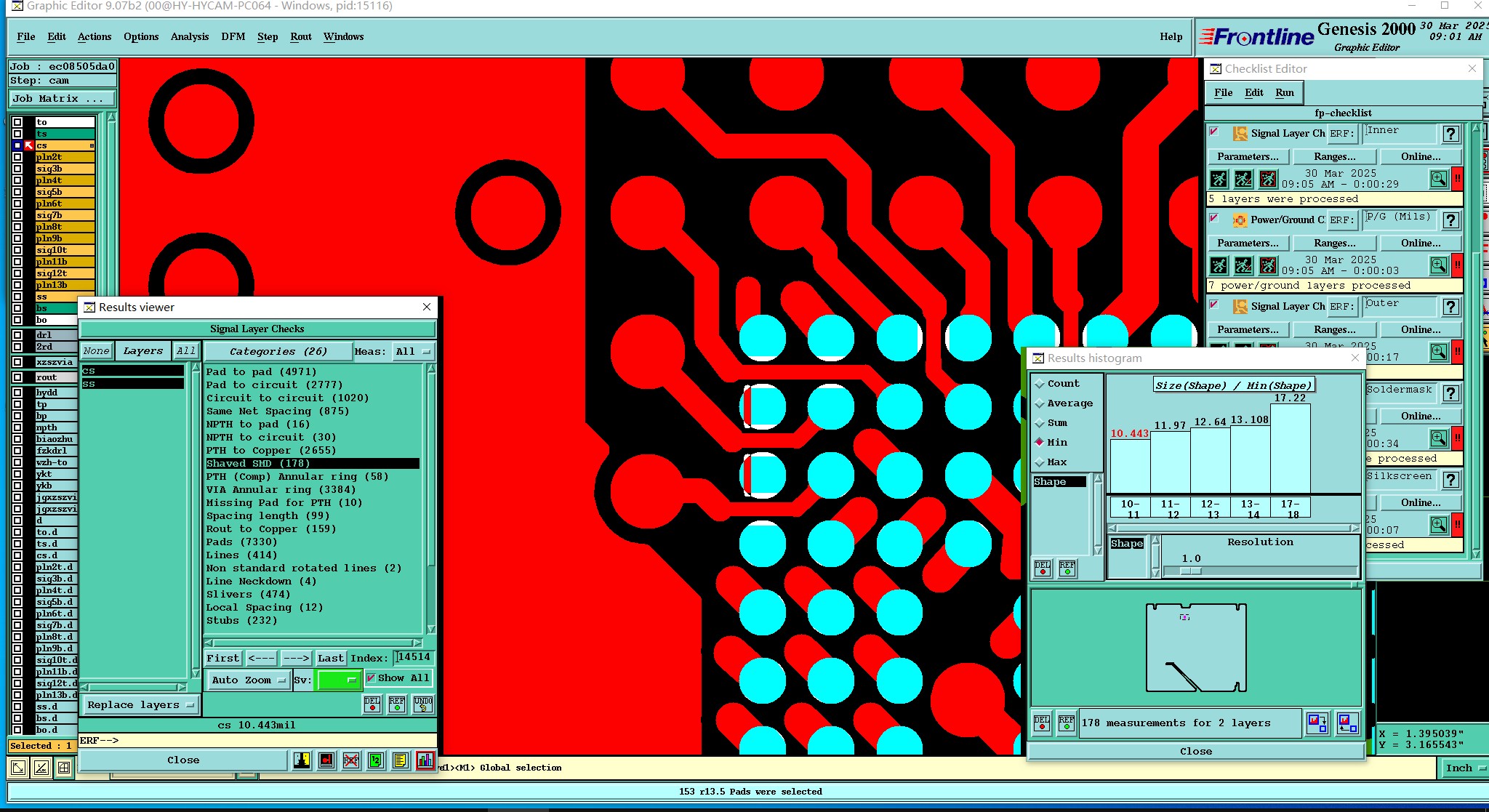
Task: Click the black-and-yellow icon in Results viewer
Action: (x=302, y=760)
